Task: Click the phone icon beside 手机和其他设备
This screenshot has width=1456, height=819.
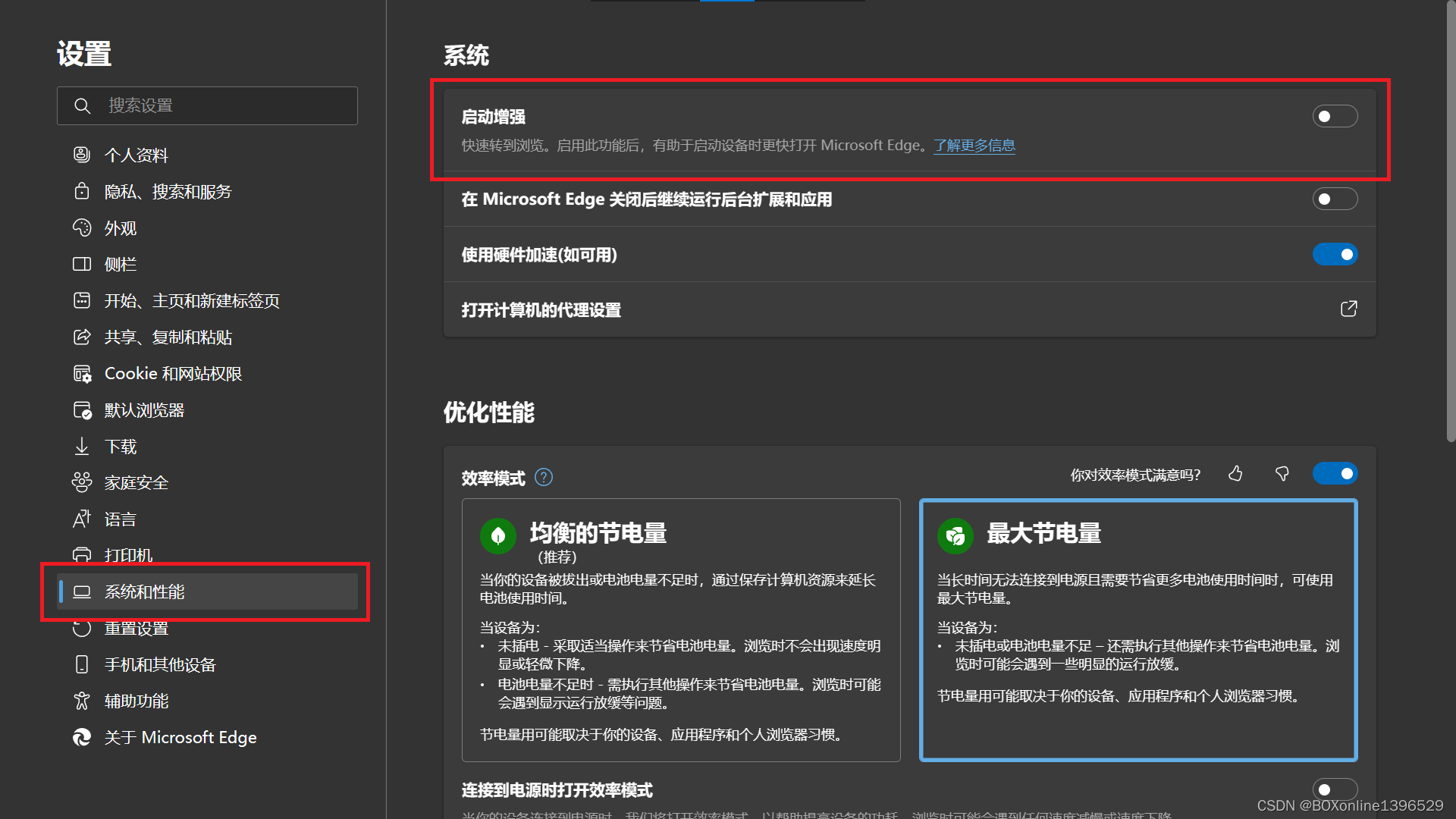Action: tap(82, 664)
